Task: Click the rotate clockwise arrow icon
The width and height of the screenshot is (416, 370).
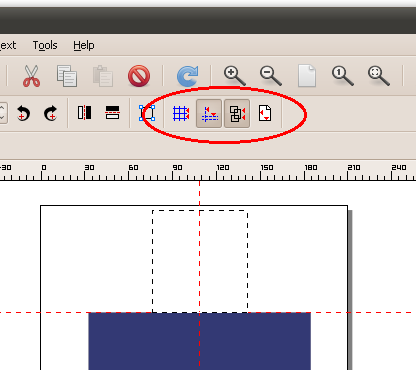Action: click(51, 113)
